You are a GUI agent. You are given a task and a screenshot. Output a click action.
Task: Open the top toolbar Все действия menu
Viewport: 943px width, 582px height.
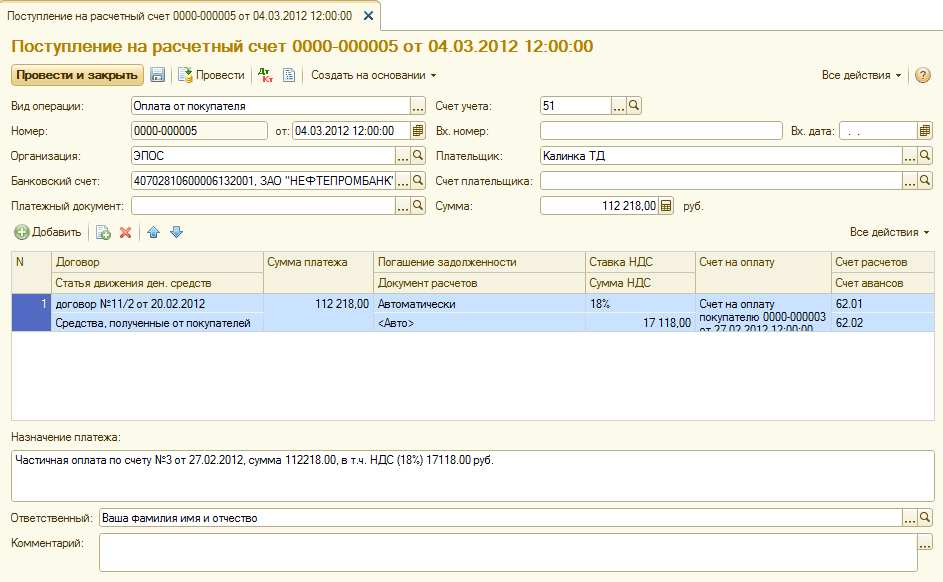861,76
